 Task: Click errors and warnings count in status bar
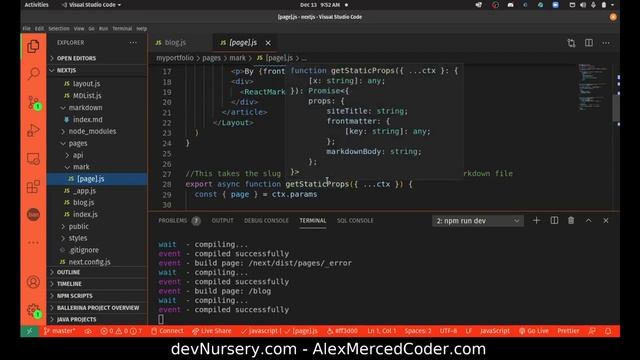121,331
